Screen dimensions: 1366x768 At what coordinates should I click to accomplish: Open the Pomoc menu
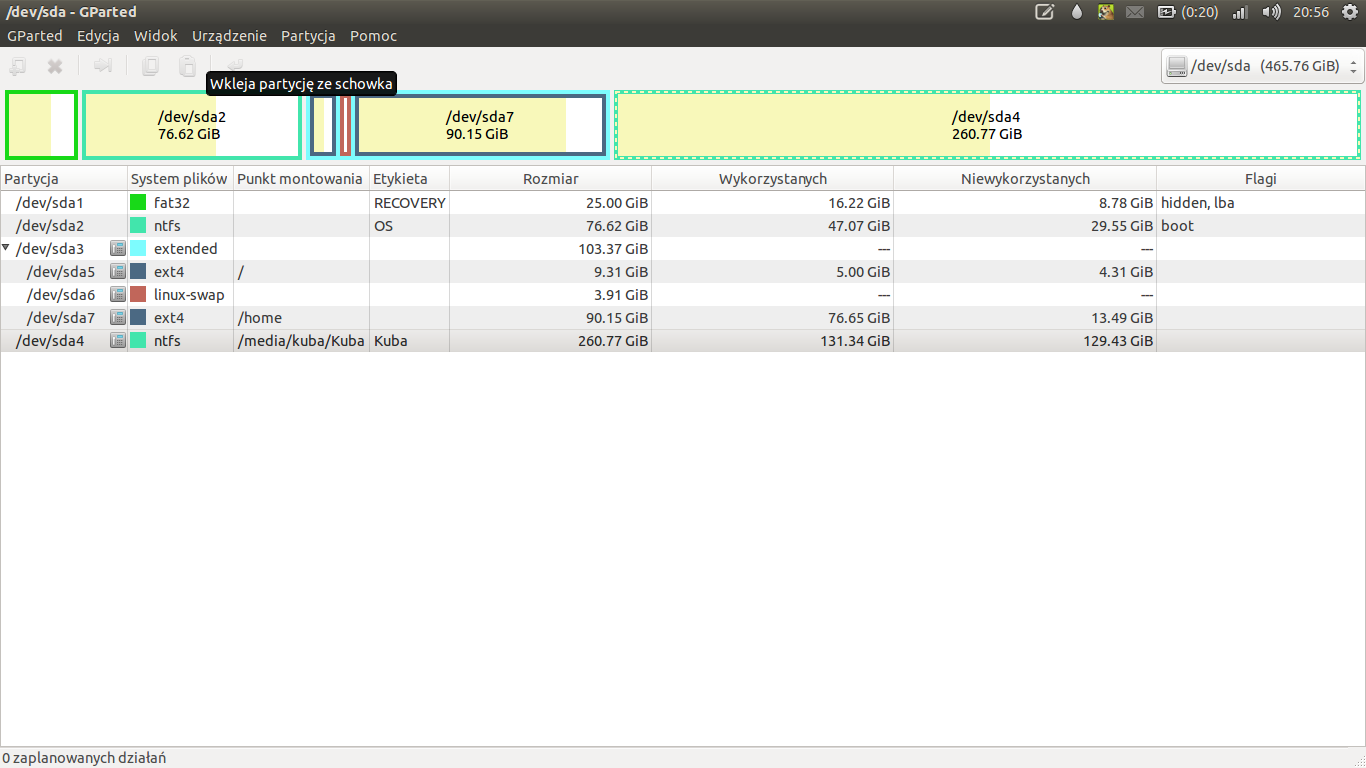(373, 36)
